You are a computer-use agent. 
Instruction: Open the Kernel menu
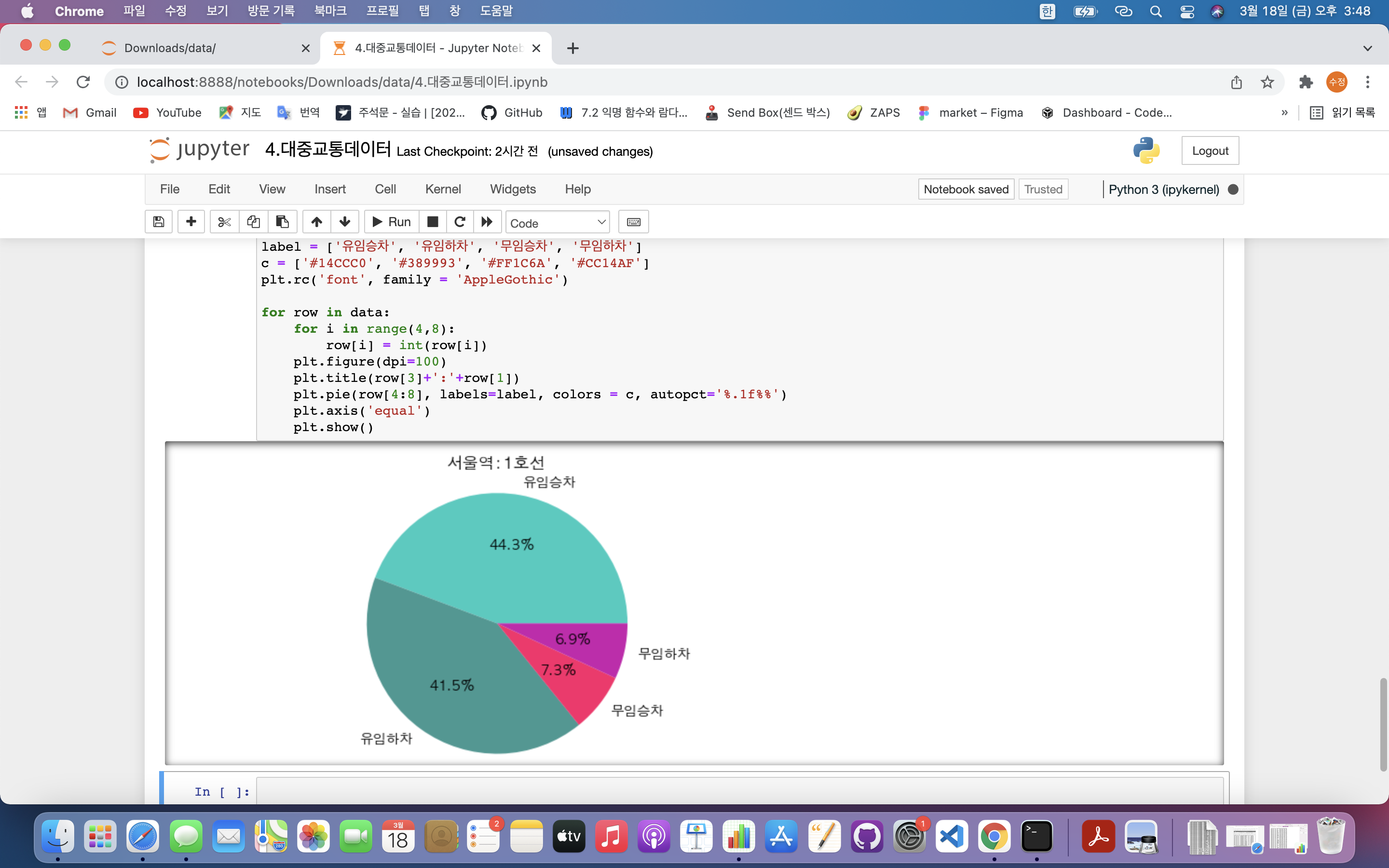[443, 190]
